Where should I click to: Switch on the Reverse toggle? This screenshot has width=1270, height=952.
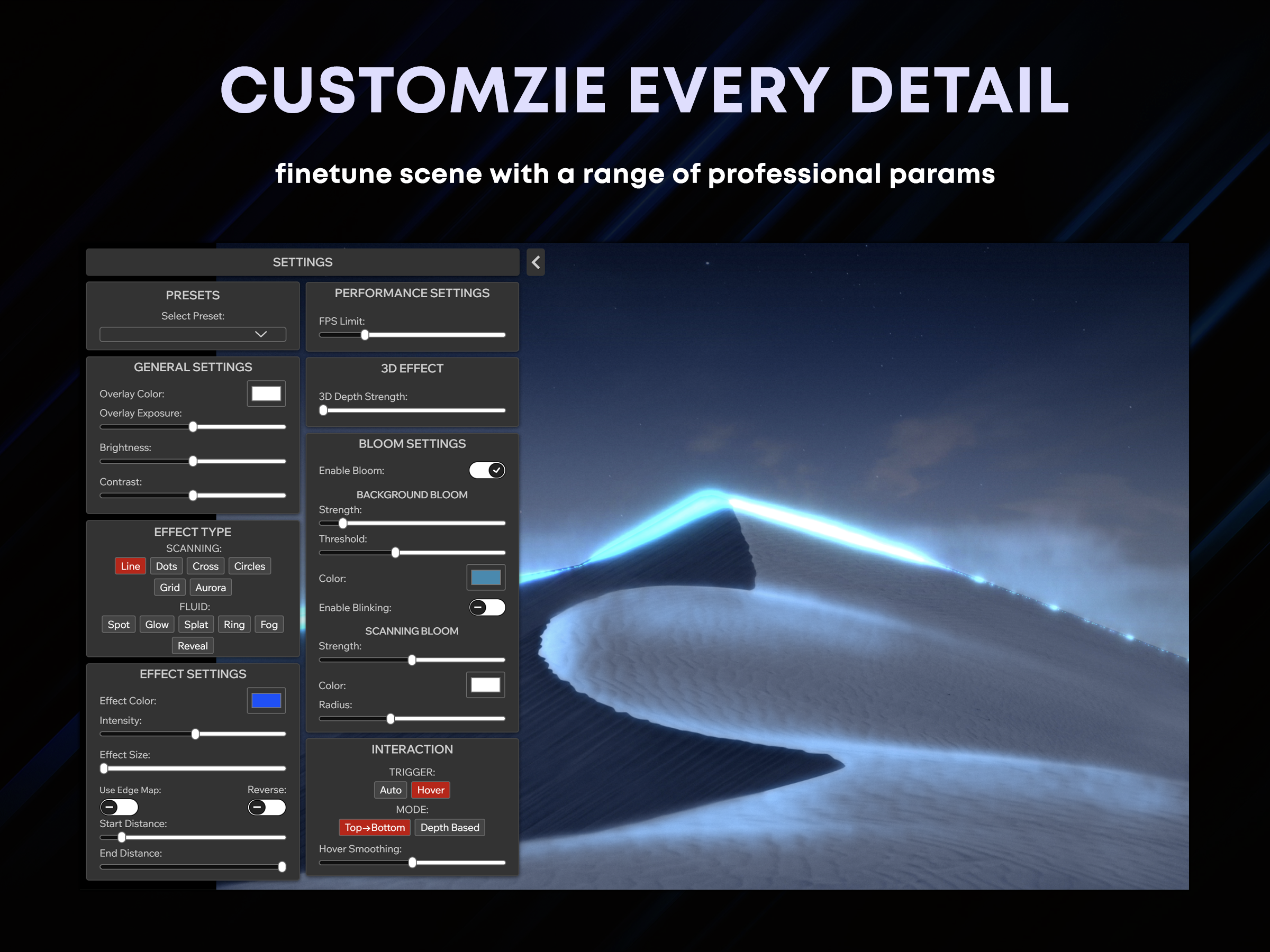[267, 808]
